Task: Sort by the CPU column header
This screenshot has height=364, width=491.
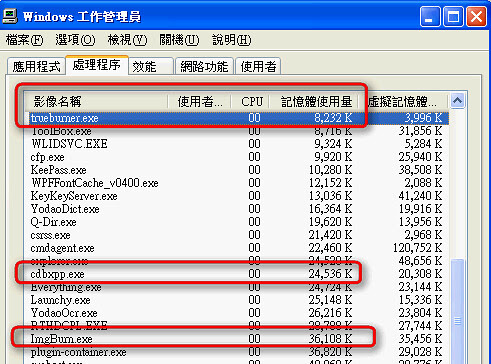Action: 250,101
